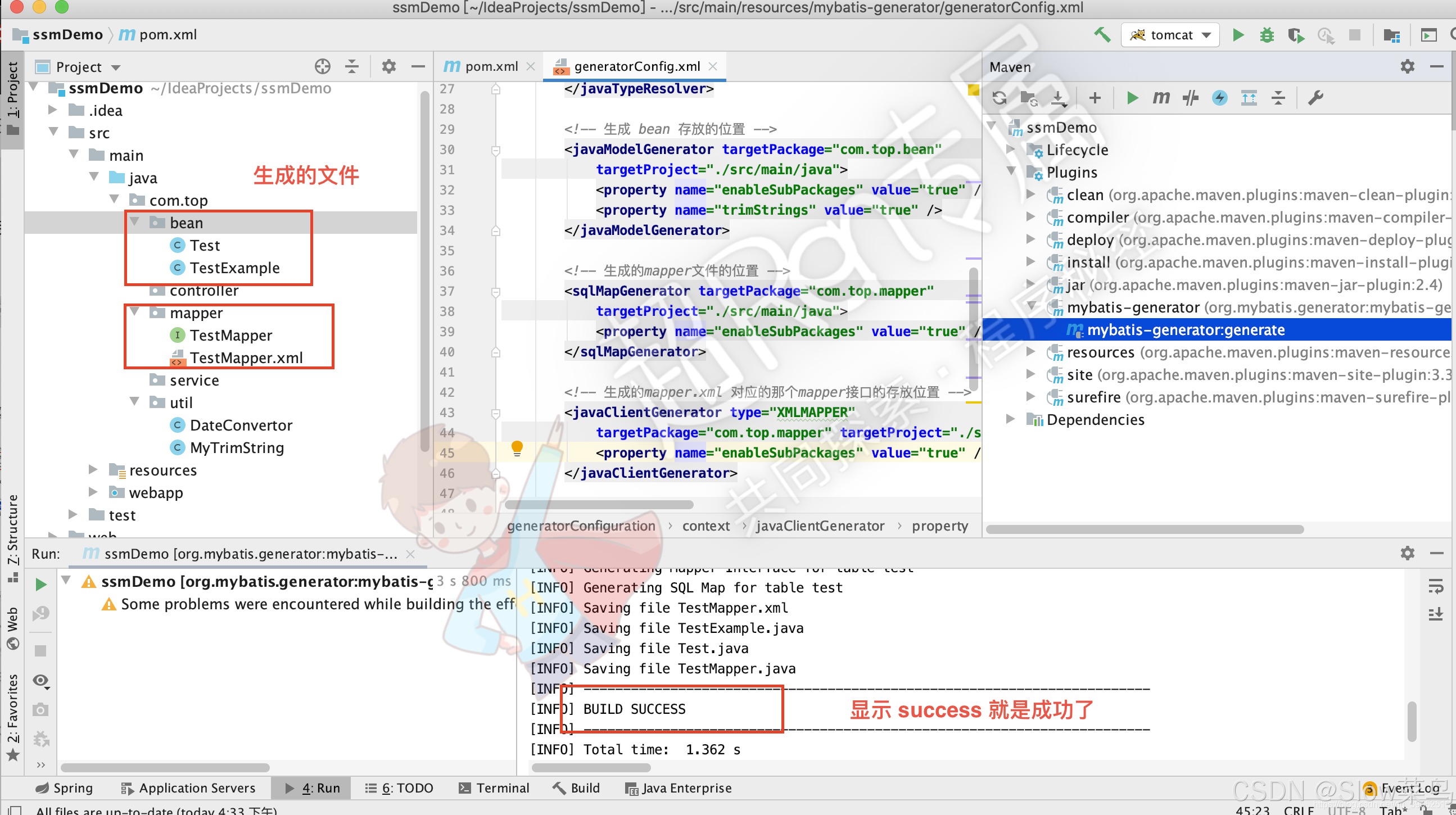Close the ssmDemo run tab
Screen dimensions: 1456x815
click(x=410, y=554)
